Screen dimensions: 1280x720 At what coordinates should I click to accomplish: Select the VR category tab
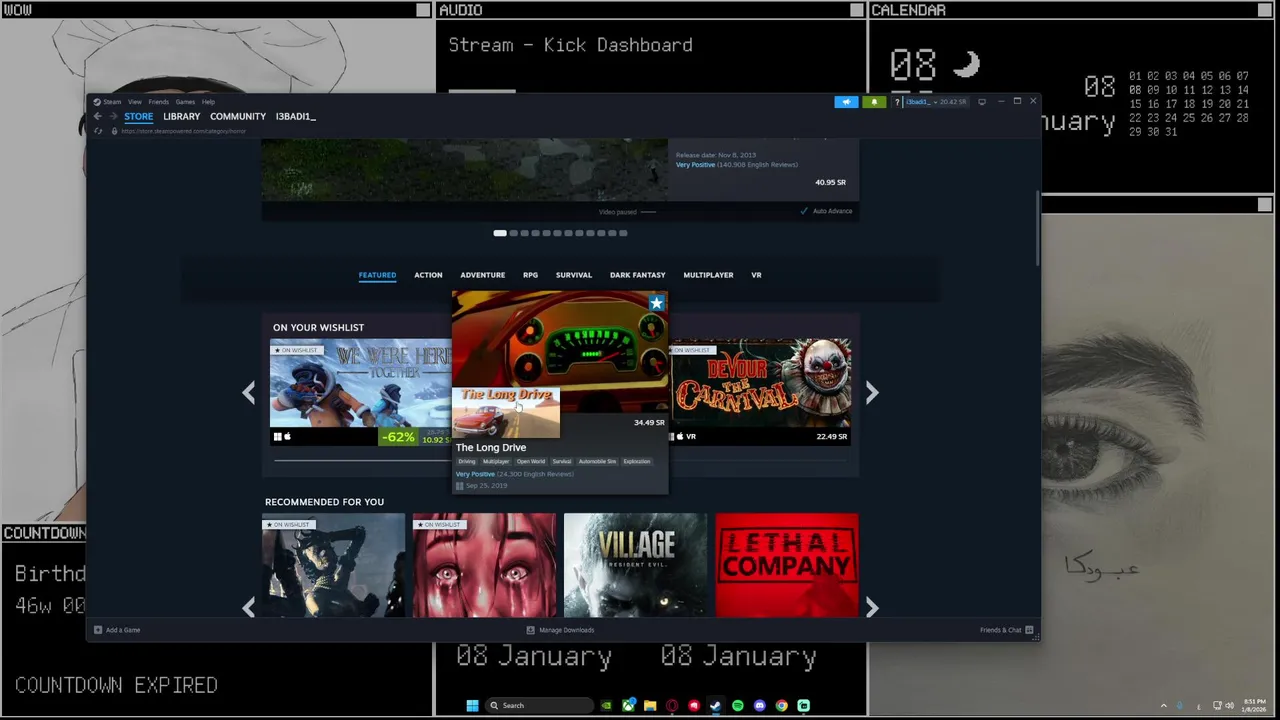[756, 275]
